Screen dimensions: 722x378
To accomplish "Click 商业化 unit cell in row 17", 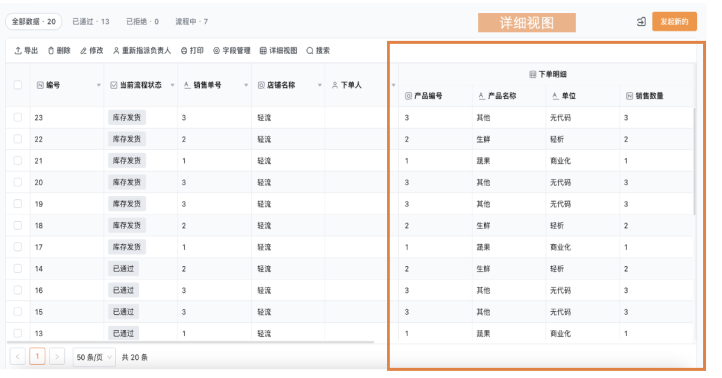I will click(560, 247).
